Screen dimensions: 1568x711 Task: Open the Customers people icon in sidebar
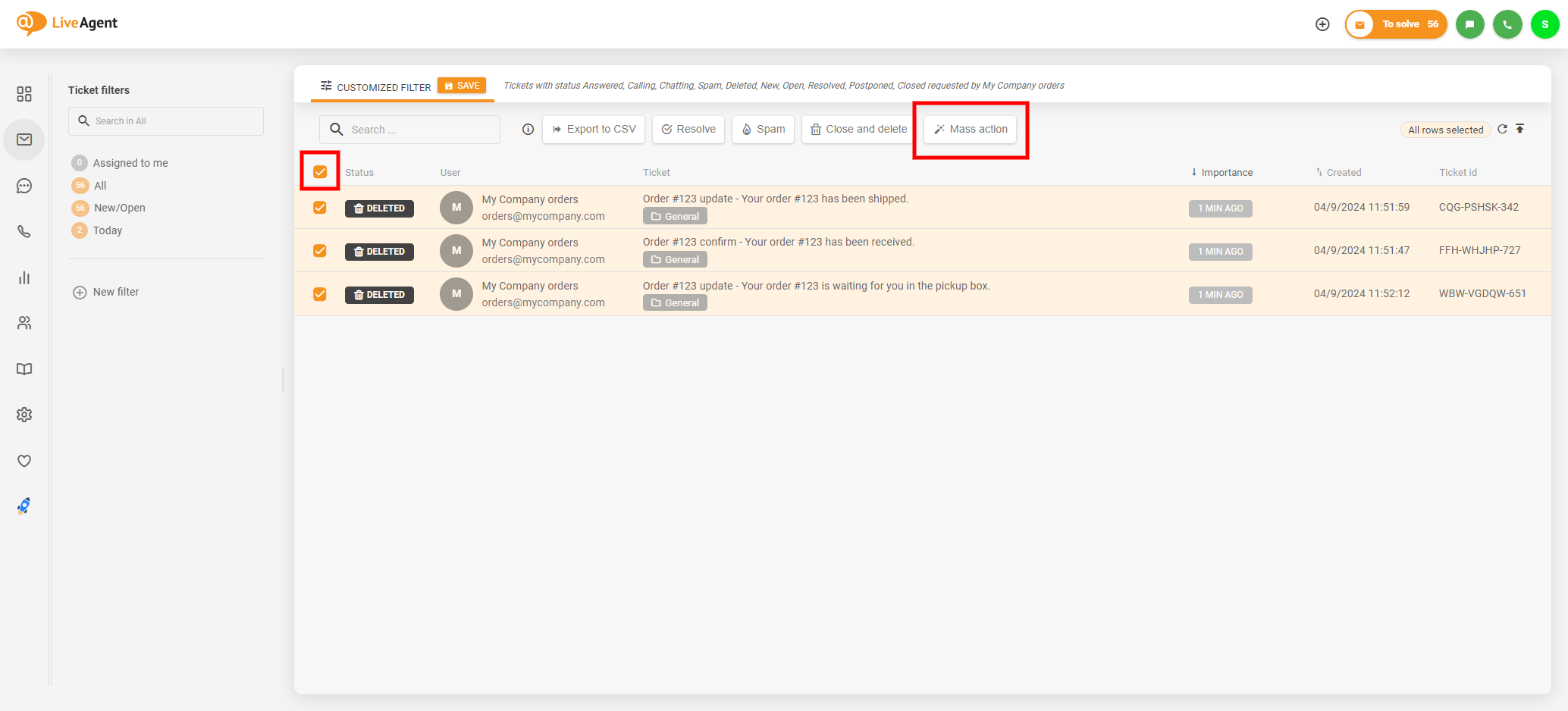pyautogui.click(x=24, y=324)
